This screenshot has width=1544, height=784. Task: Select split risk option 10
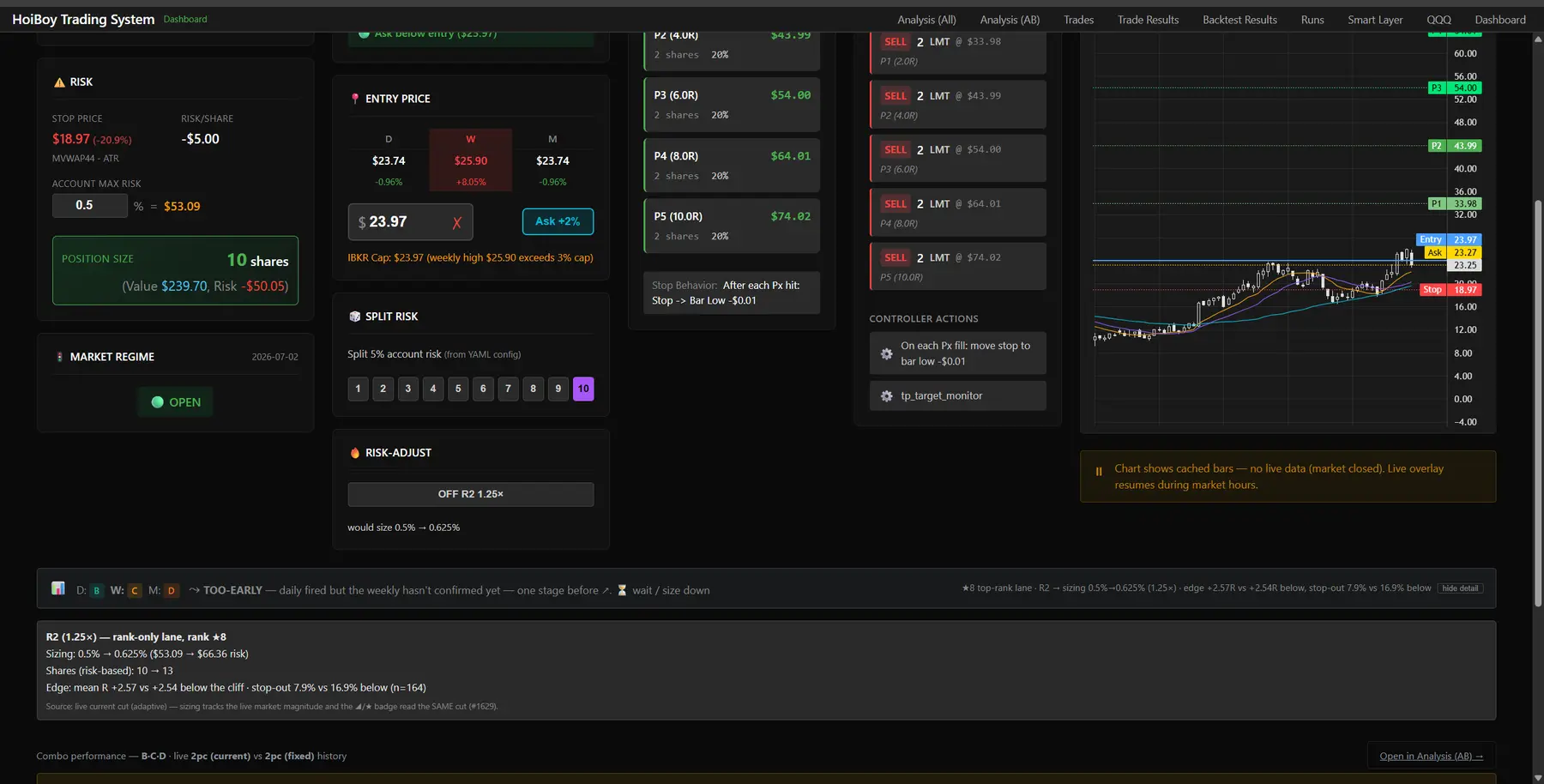tap(583, 389)
